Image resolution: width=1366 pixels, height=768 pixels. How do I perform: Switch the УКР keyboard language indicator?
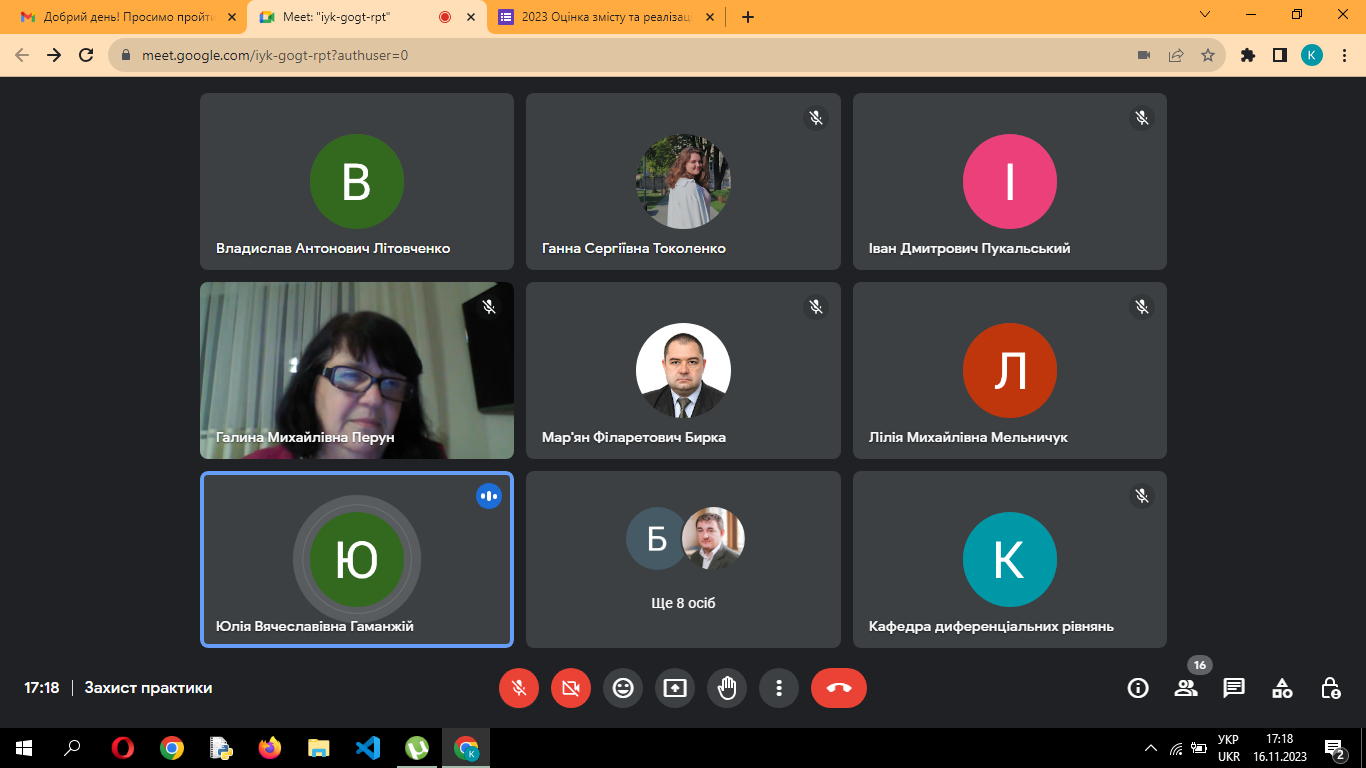[x=1229, y=748]
